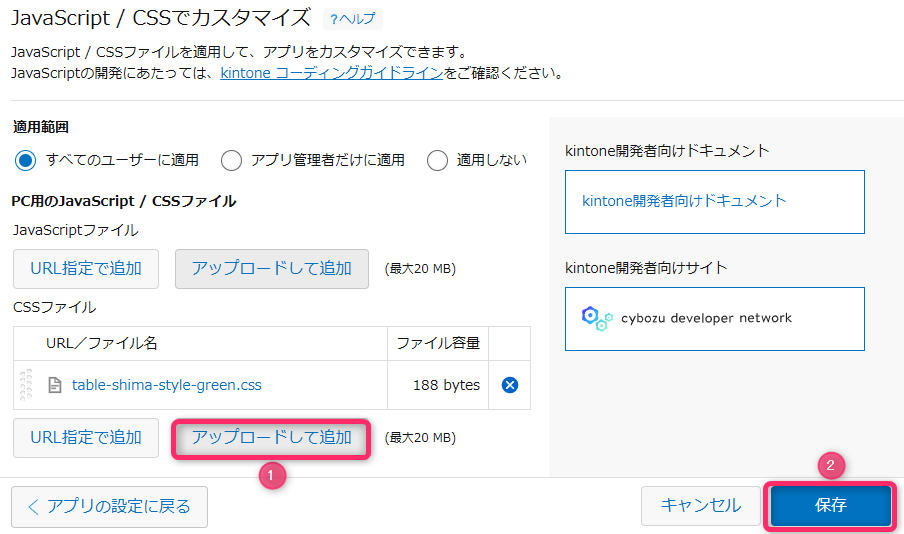The width and height of the screenshot is (904, 534).
Task: Delete table-shima-style-green.css with the blue X icon
Action: pyautogui.click(x=509, y=385)
